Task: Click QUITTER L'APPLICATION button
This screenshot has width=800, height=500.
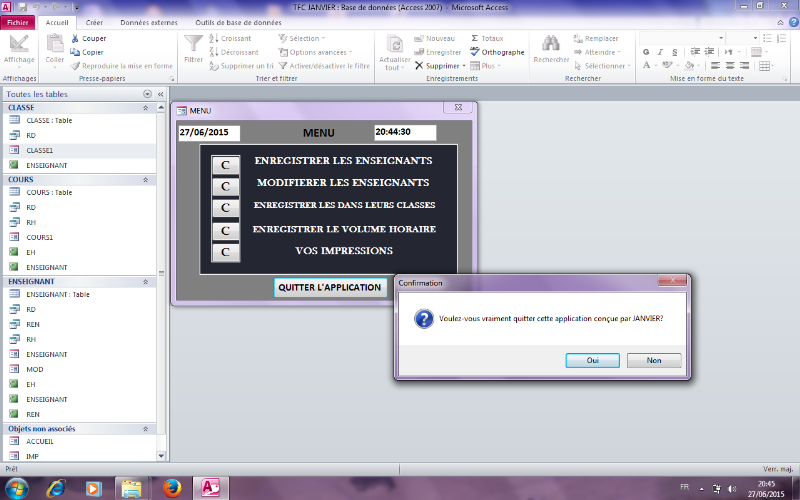Action: pyautogui.click(x=330, y=287)
